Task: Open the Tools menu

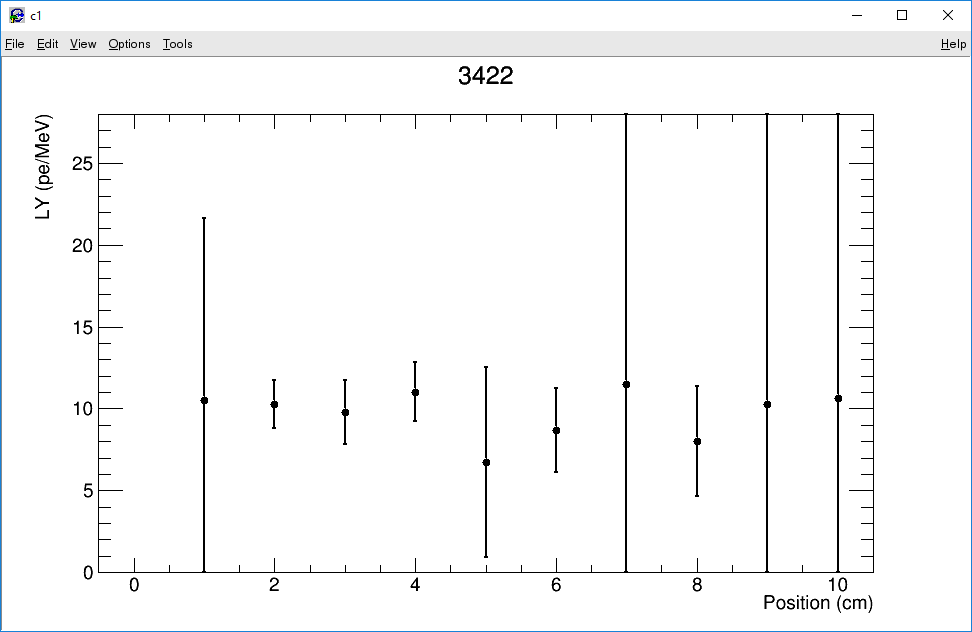Action: click(x=177, y=44)
